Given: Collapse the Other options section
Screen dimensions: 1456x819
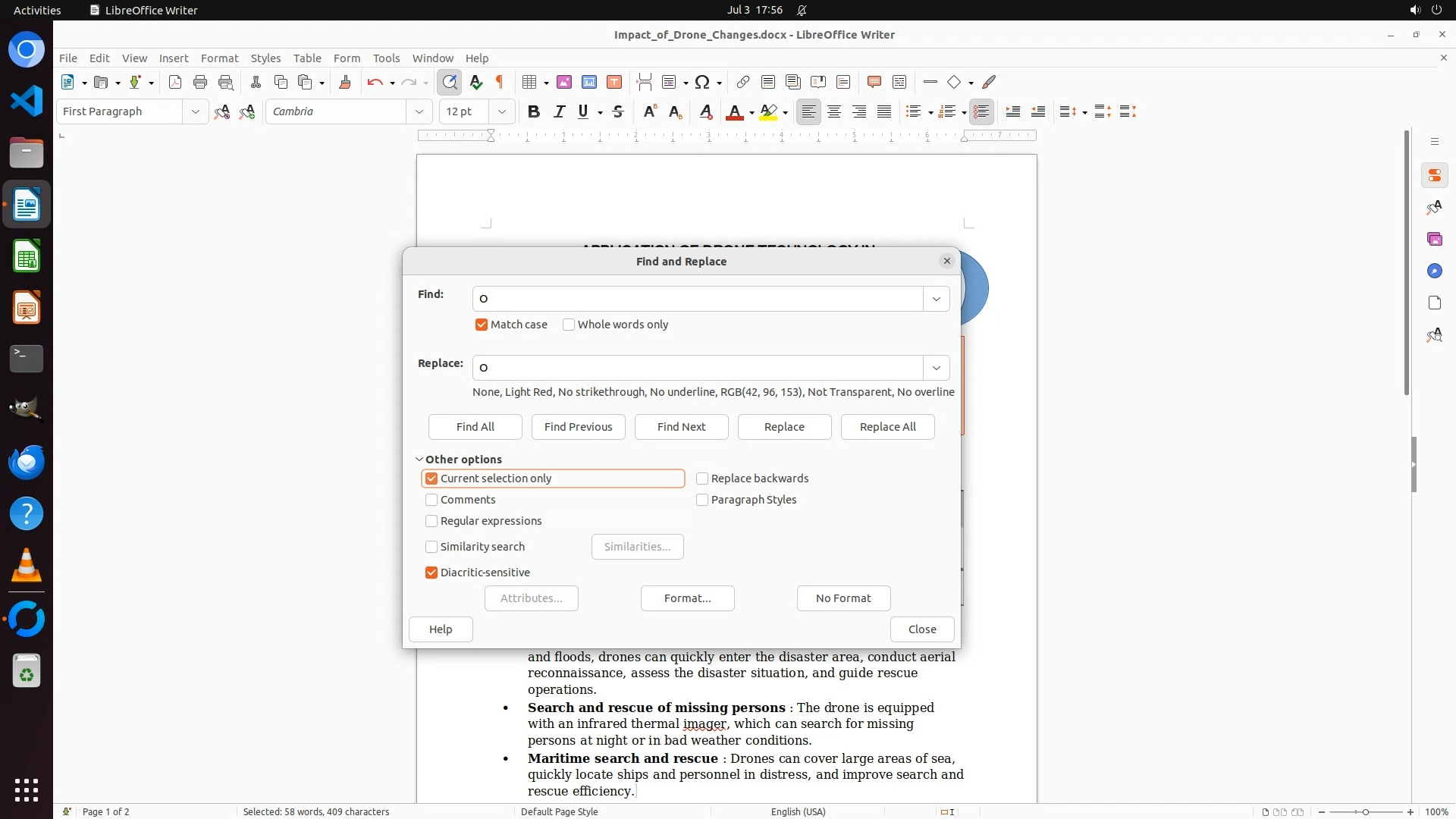Looking at the screenshot, I should [419, 460].
